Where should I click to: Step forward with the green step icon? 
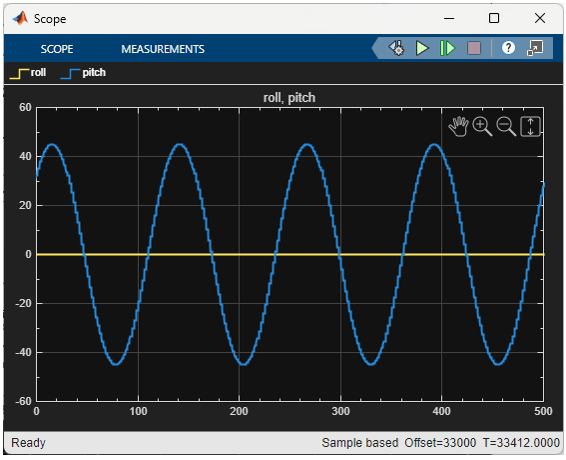tap(447, 48)
